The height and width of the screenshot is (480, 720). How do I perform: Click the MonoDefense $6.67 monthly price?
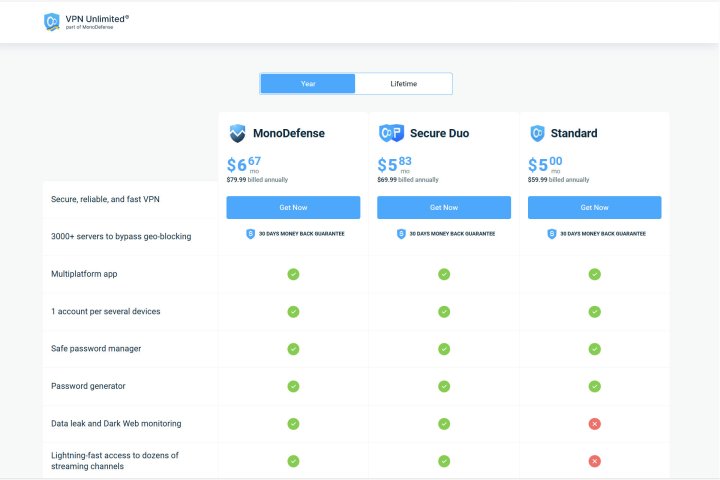(x=245, y=164)
